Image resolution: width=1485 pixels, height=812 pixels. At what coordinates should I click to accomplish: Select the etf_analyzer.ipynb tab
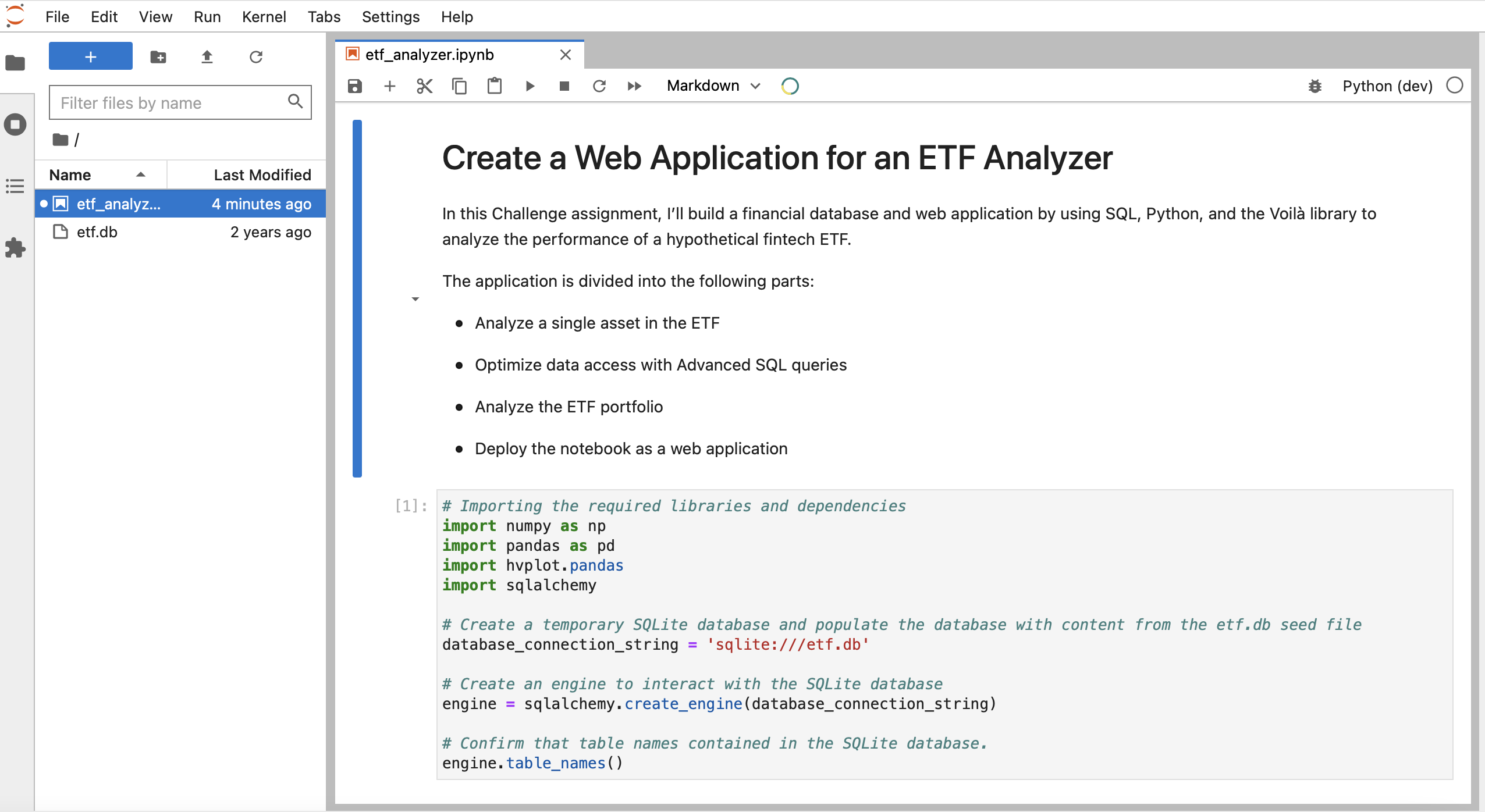point(429,54)
